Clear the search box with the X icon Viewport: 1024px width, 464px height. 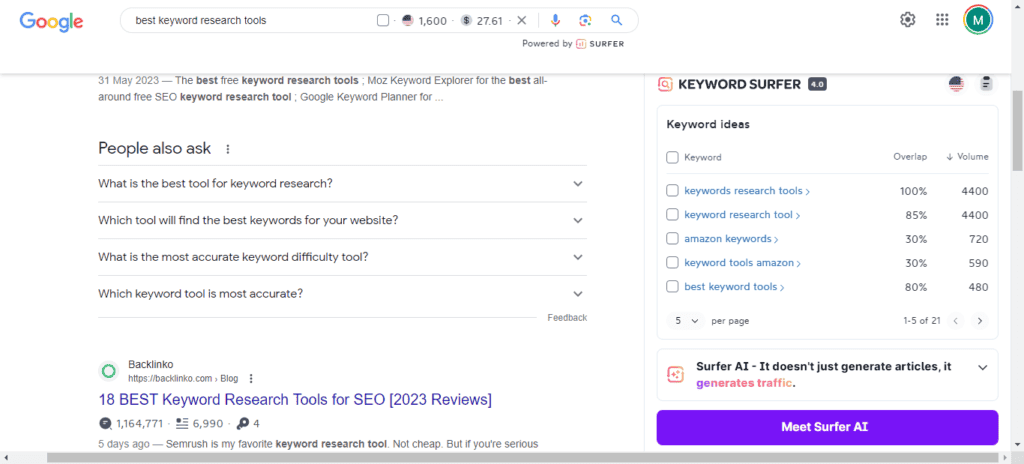tap(521, 20)
